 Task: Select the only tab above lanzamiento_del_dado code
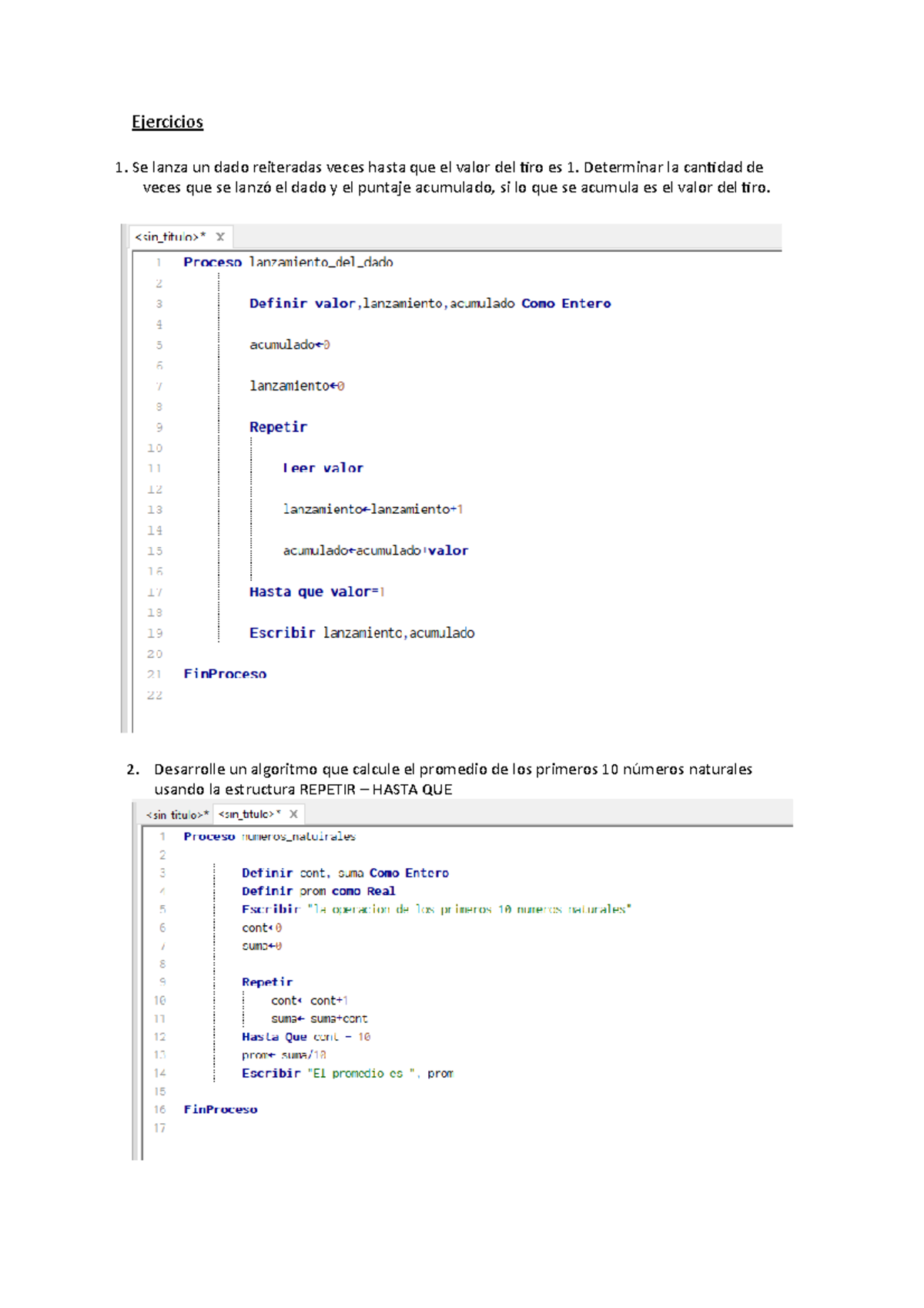171,236
